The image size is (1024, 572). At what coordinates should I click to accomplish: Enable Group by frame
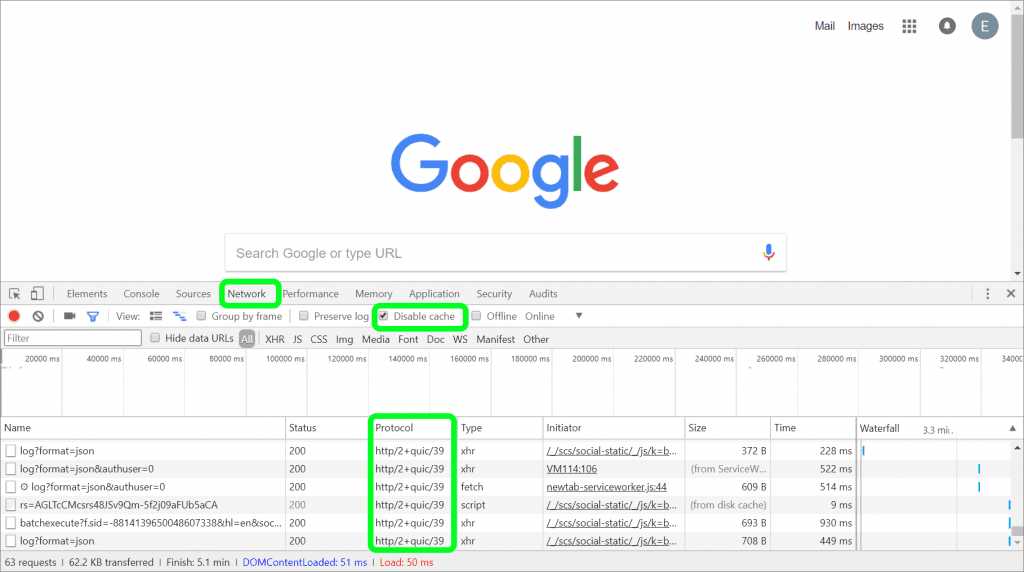click(201, 316)
